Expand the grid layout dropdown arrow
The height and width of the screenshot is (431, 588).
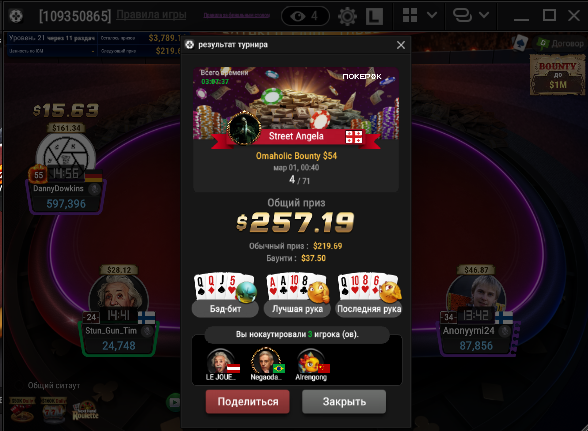(432, 15)
